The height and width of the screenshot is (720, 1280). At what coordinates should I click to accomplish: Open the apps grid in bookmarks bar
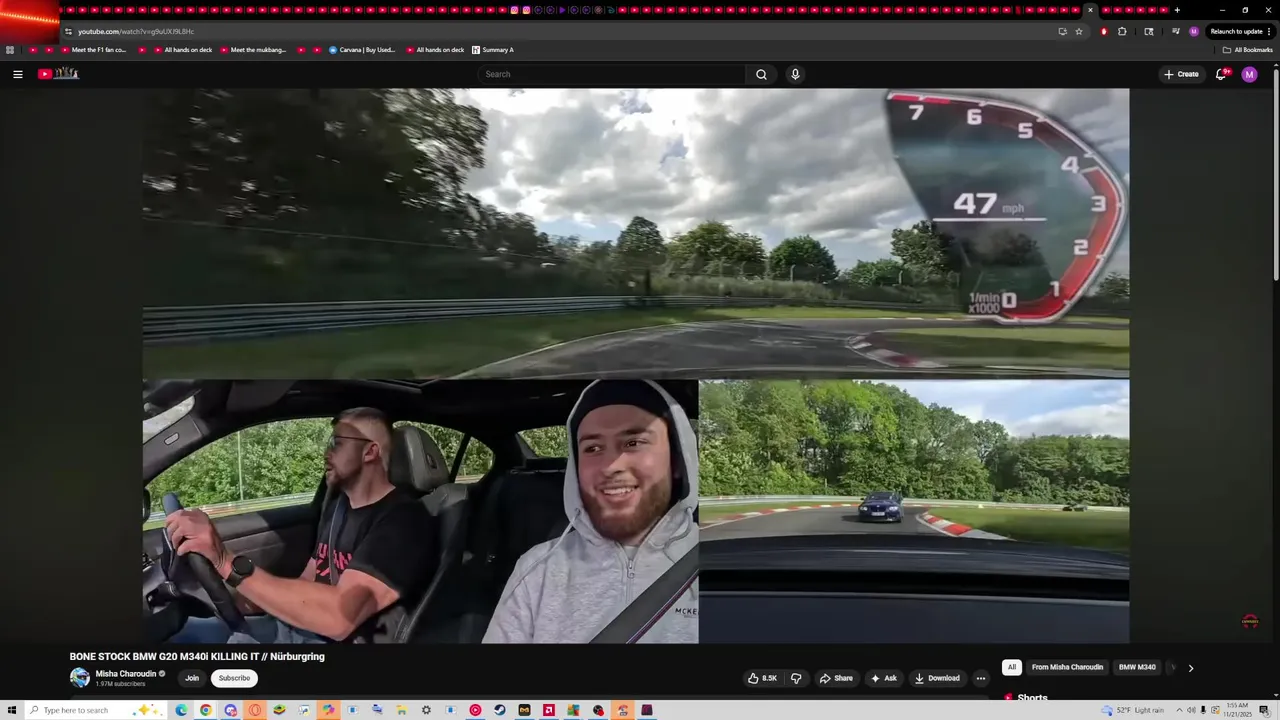pyautogui.click(x=10, y=50)
